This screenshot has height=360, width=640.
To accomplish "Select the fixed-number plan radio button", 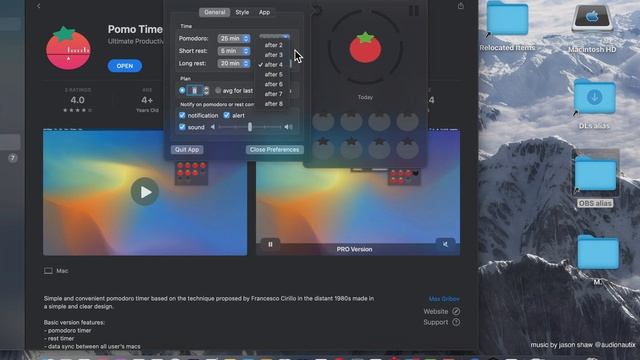I will click(x=182, y=90).
